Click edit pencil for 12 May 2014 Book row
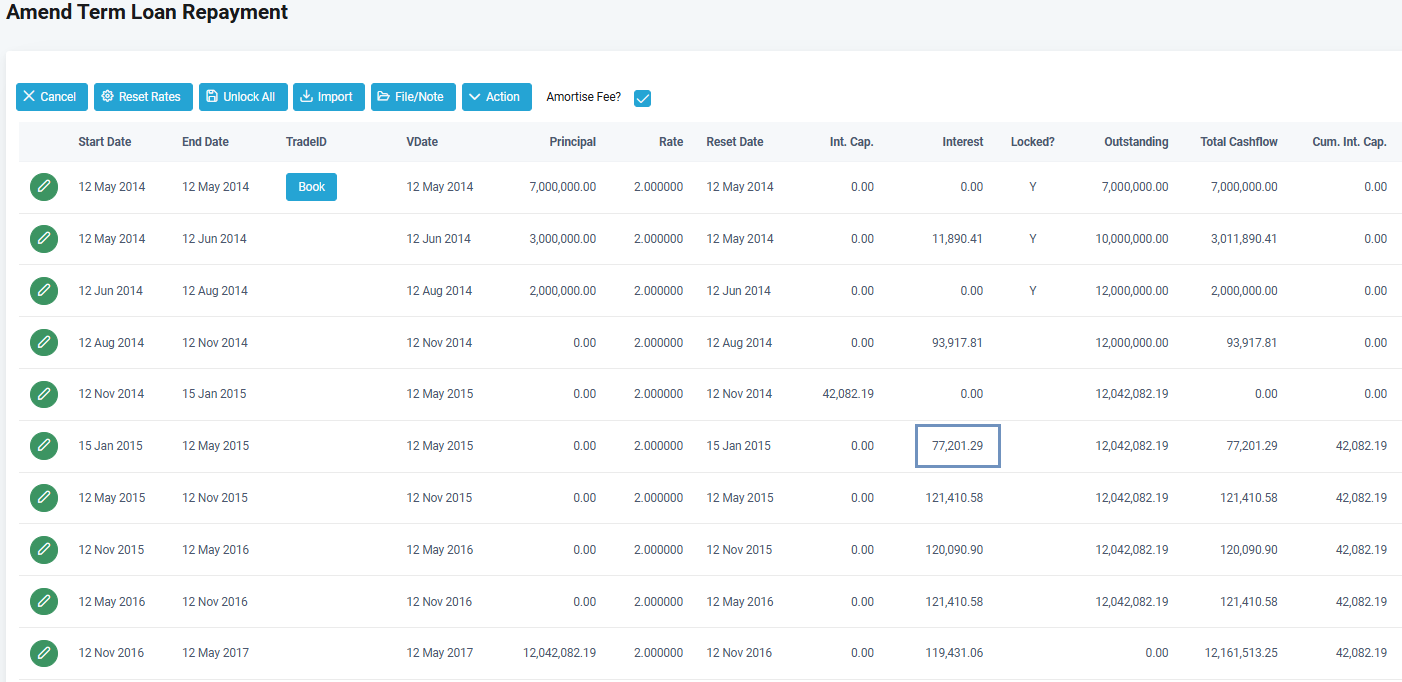 click(x=43, y=187)
